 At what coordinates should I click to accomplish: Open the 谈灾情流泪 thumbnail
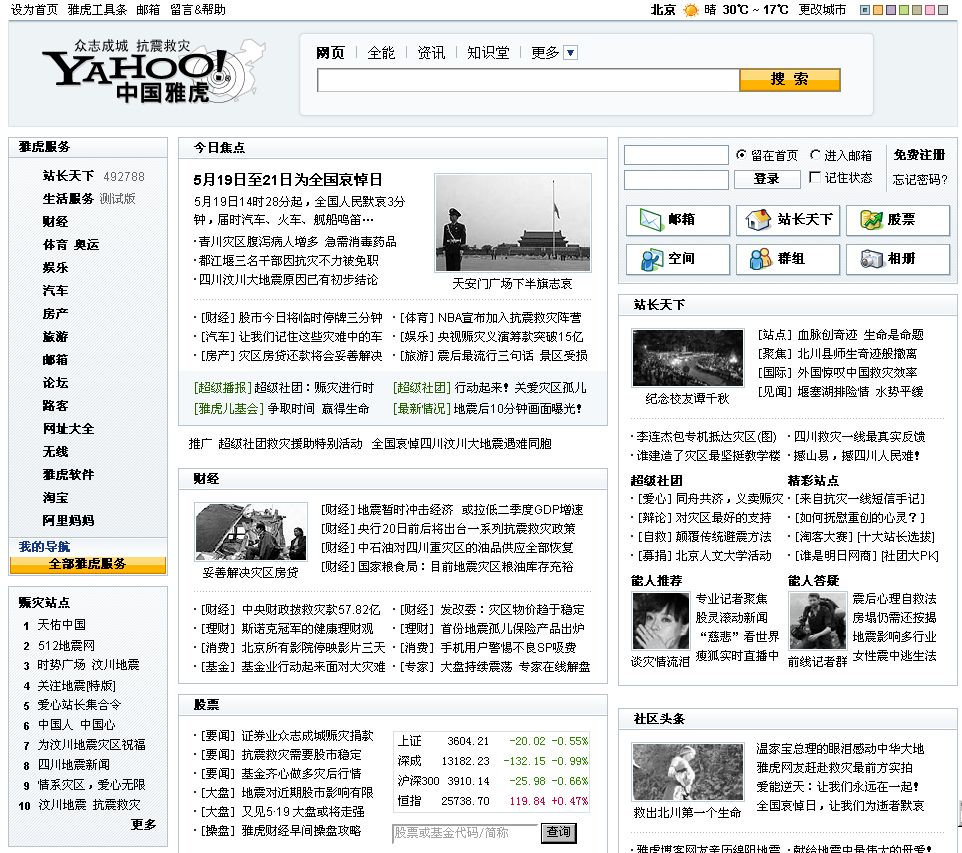pos(660,621)
